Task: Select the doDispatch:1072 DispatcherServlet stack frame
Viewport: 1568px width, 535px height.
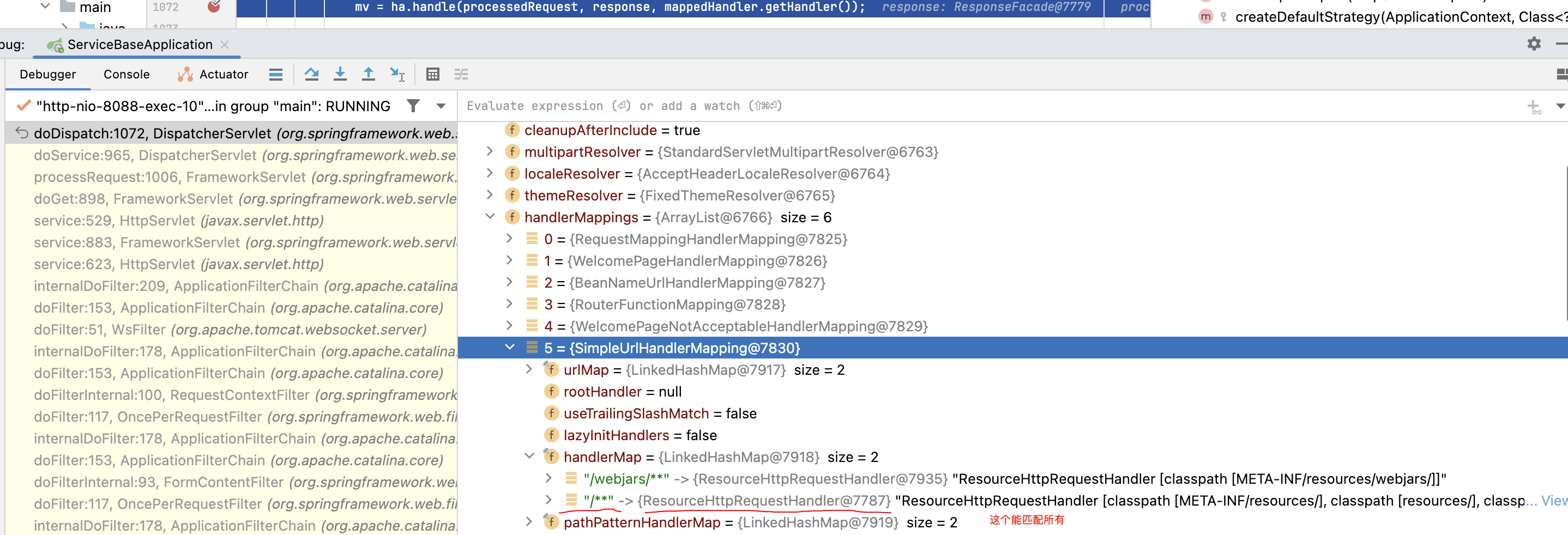Action: pos(231,133)
